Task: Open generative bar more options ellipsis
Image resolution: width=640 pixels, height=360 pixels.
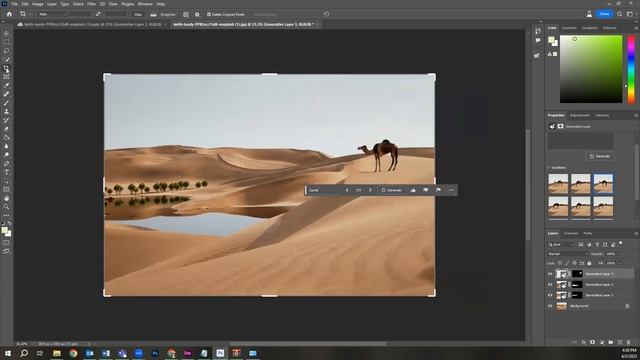Action: coord(451,190)
